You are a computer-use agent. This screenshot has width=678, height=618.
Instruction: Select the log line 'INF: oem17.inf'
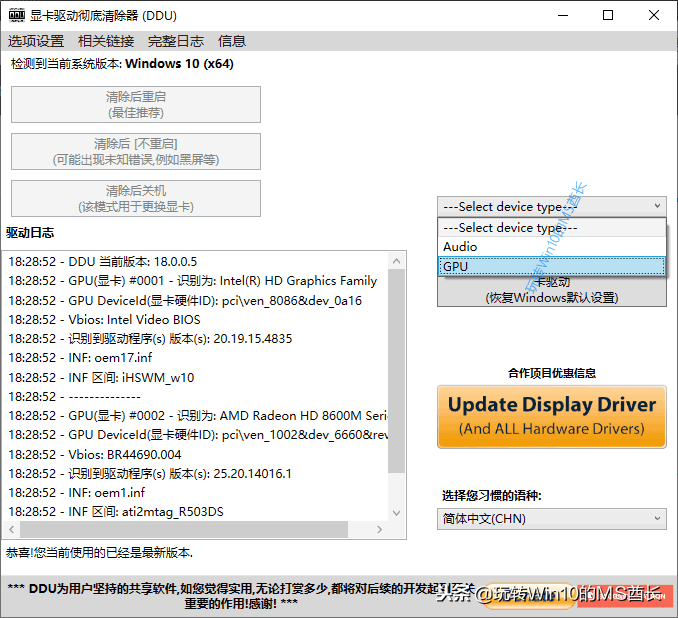[x=80, y=358]
